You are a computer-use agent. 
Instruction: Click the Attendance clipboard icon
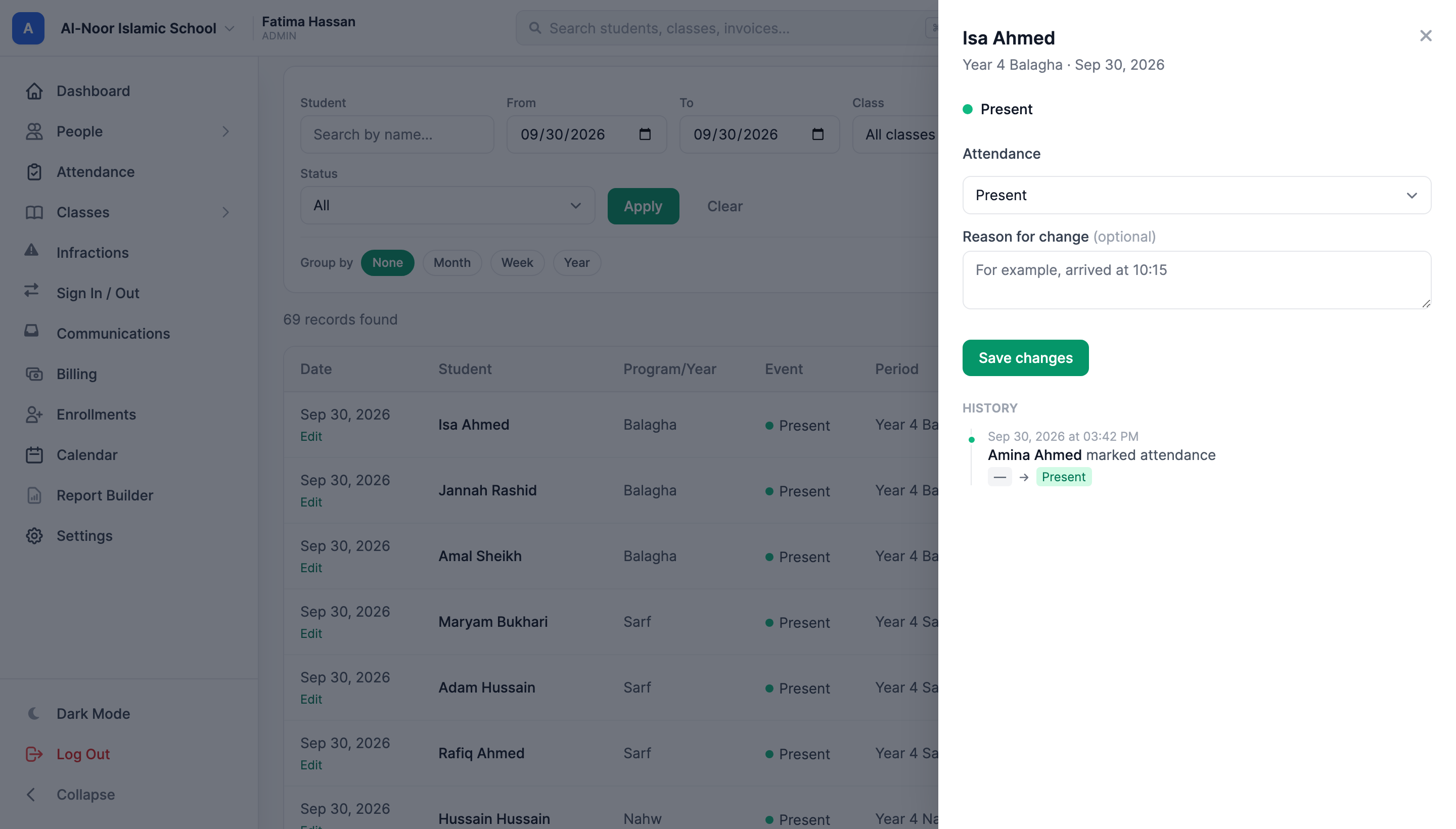pos(34,172)
